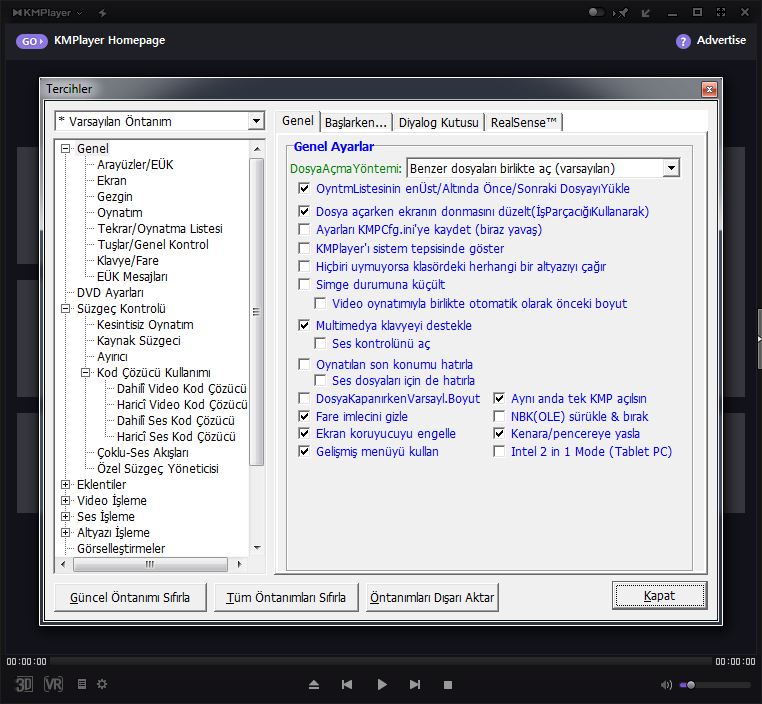Image resolution: width=762 pixels, height=704 pixels.
Task: Select Görselleştirmeler tree item
Action: point(121,549)
